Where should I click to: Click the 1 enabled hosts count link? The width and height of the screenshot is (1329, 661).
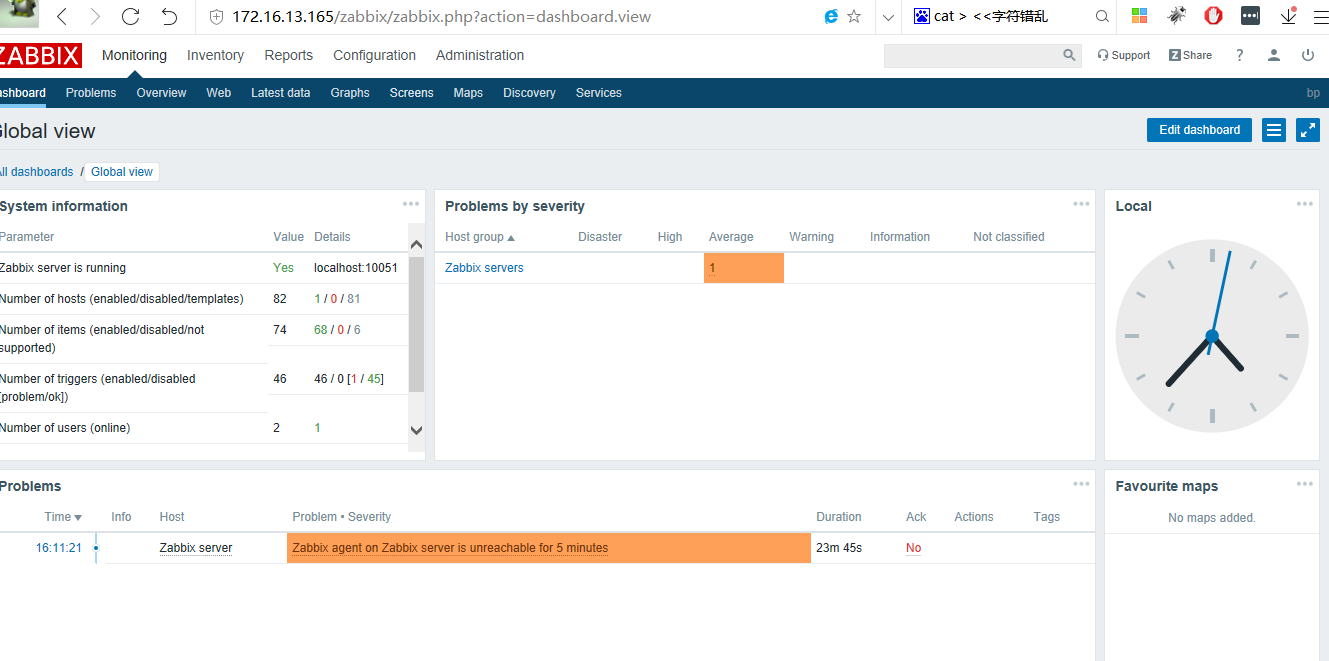click(317, 299)
